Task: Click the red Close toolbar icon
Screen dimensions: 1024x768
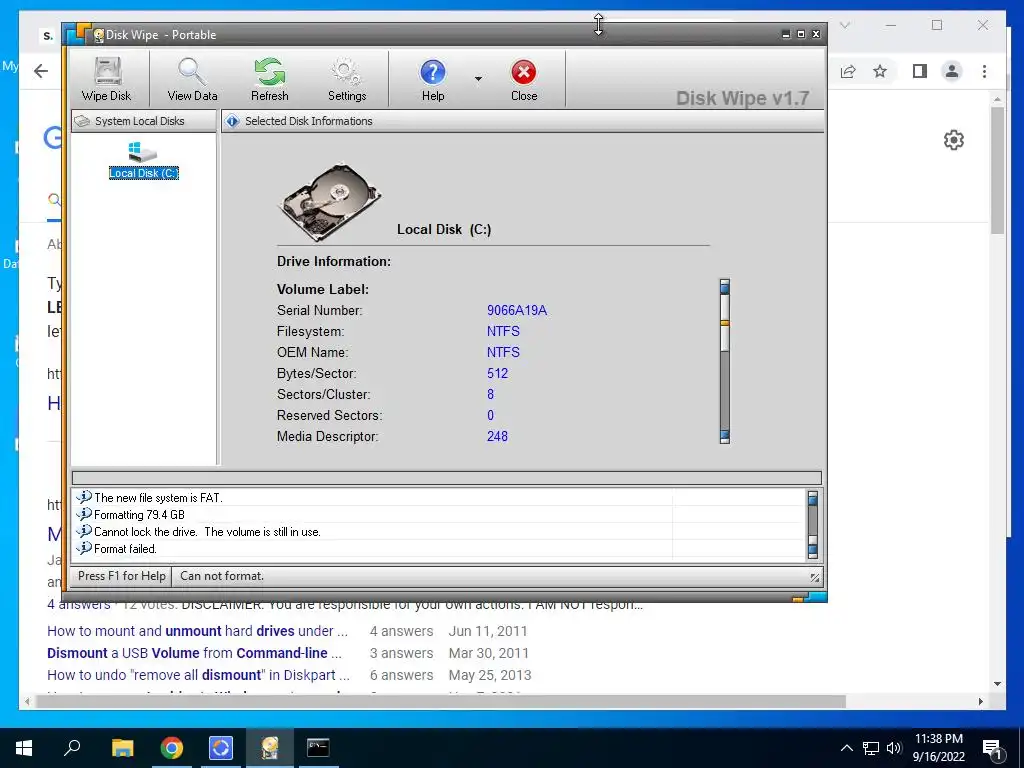Action: coord(524,72)
